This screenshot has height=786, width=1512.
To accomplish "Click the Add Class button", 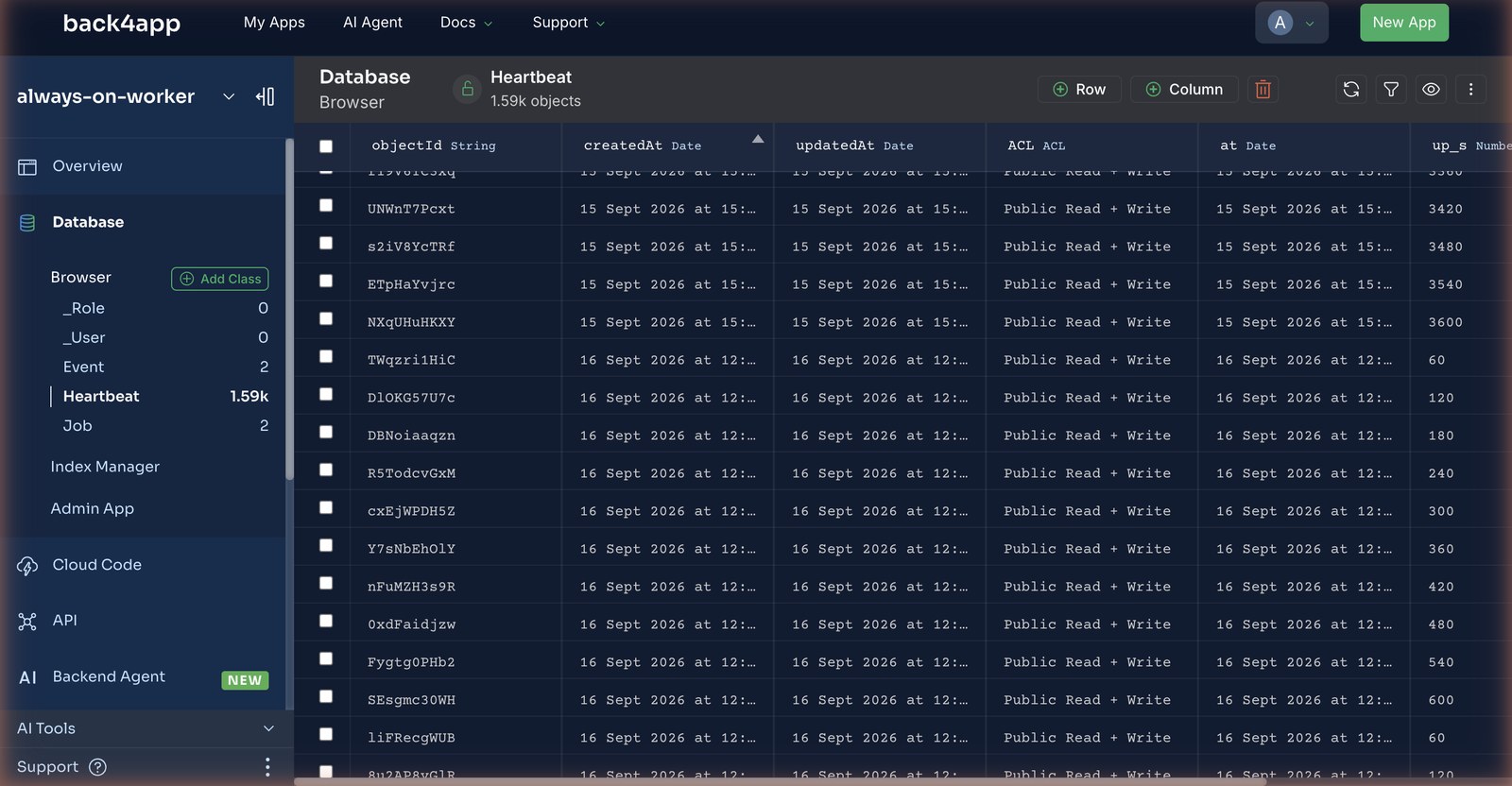I will coord(220,279).
